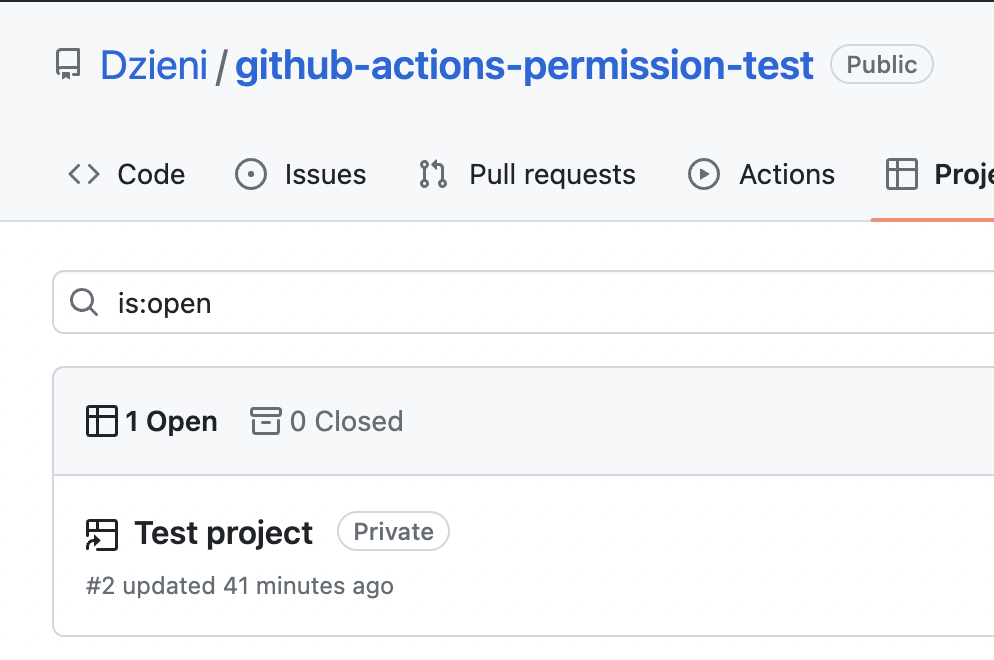Viewport: 994px width, 660px height.
Task: Switch to the Issues tab
Action: [301, 174]
